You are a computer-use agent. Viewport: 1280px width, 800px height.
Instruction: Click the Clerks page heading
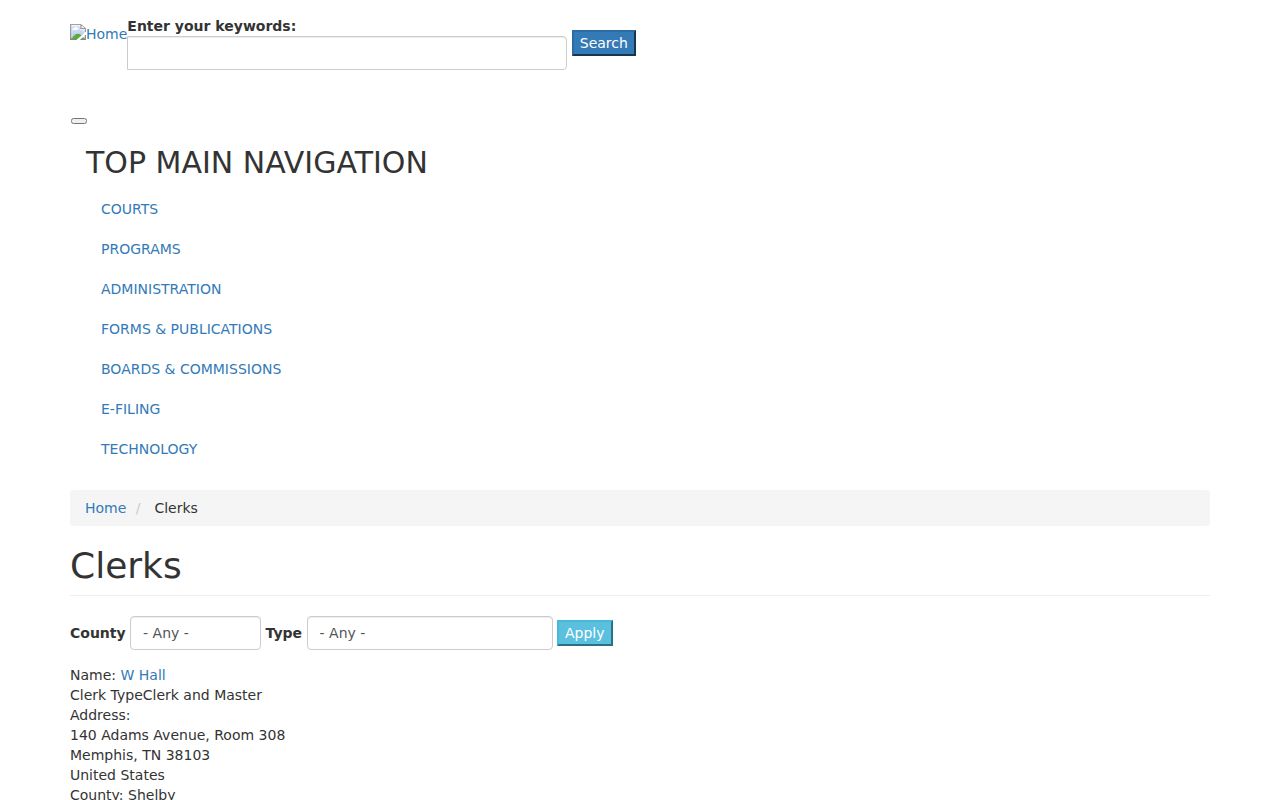coord(126,566)
